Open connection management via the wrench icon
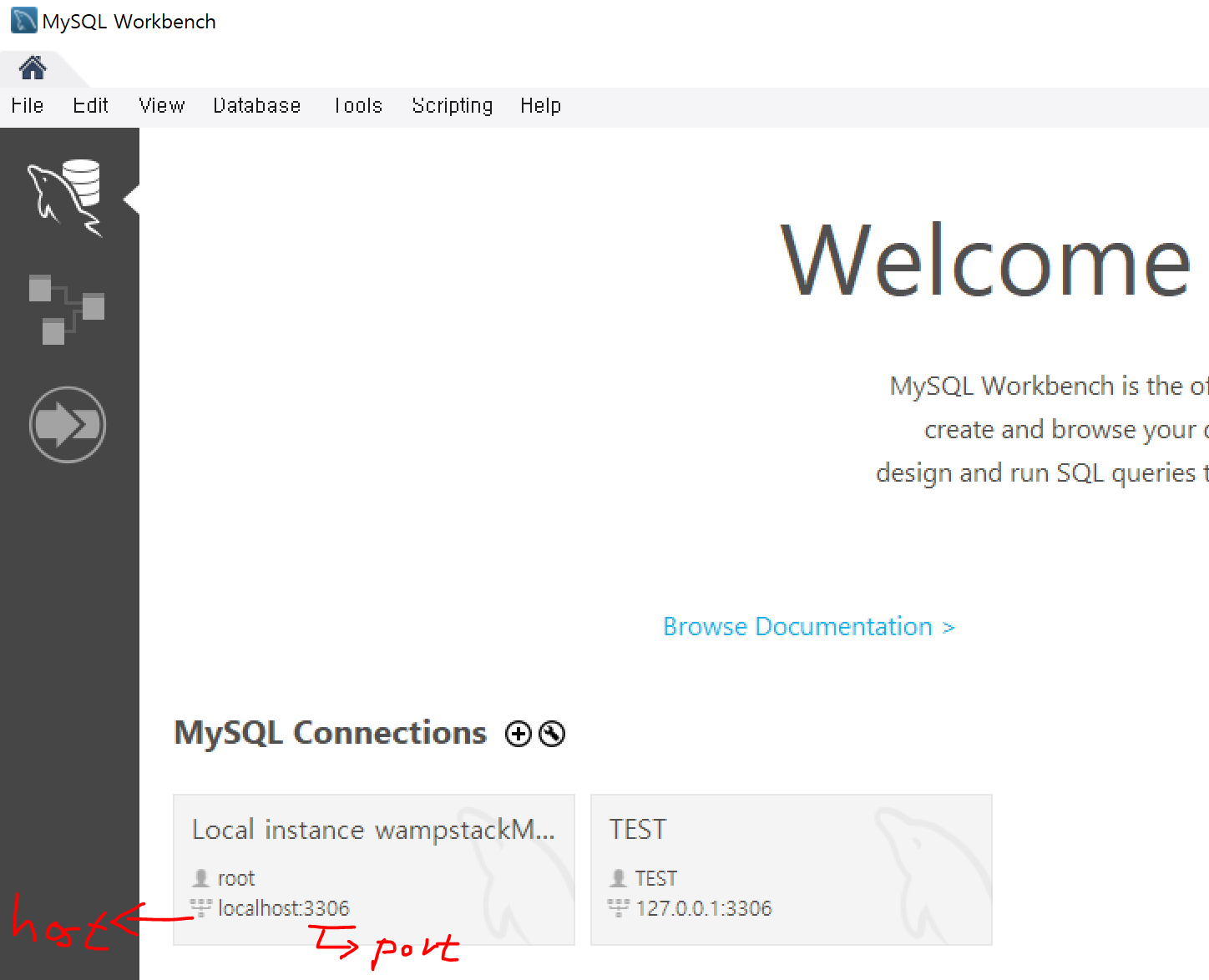 coord(552,734)
